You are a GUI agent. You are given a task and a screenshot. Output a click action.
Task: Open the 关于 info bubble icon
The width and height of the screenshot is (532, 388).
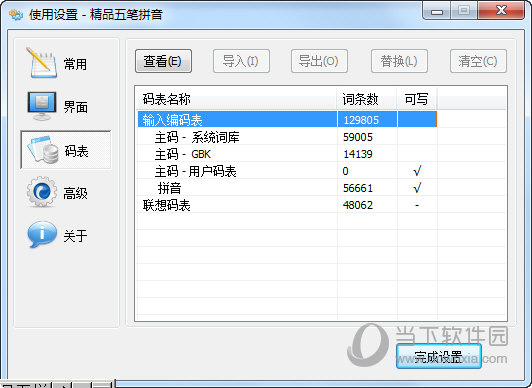point(42,234)
